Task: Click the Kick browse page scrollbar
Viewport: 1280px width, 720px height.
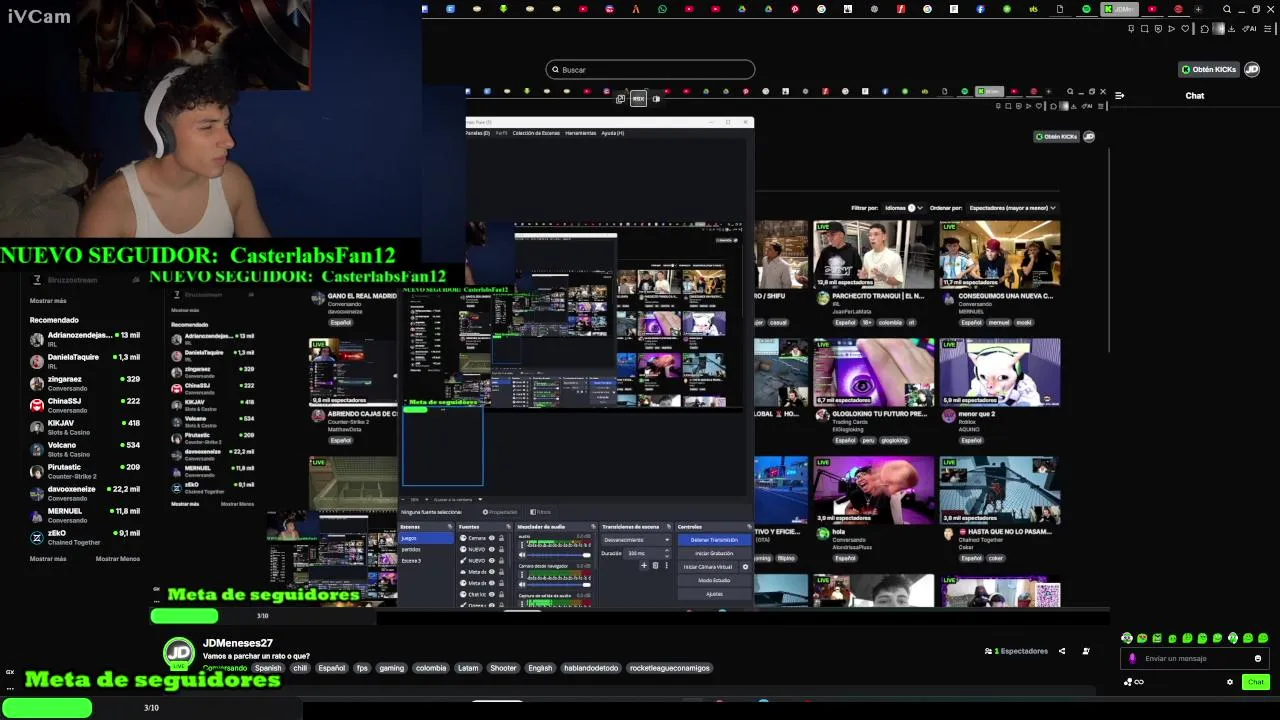Action: (1107, 250)
